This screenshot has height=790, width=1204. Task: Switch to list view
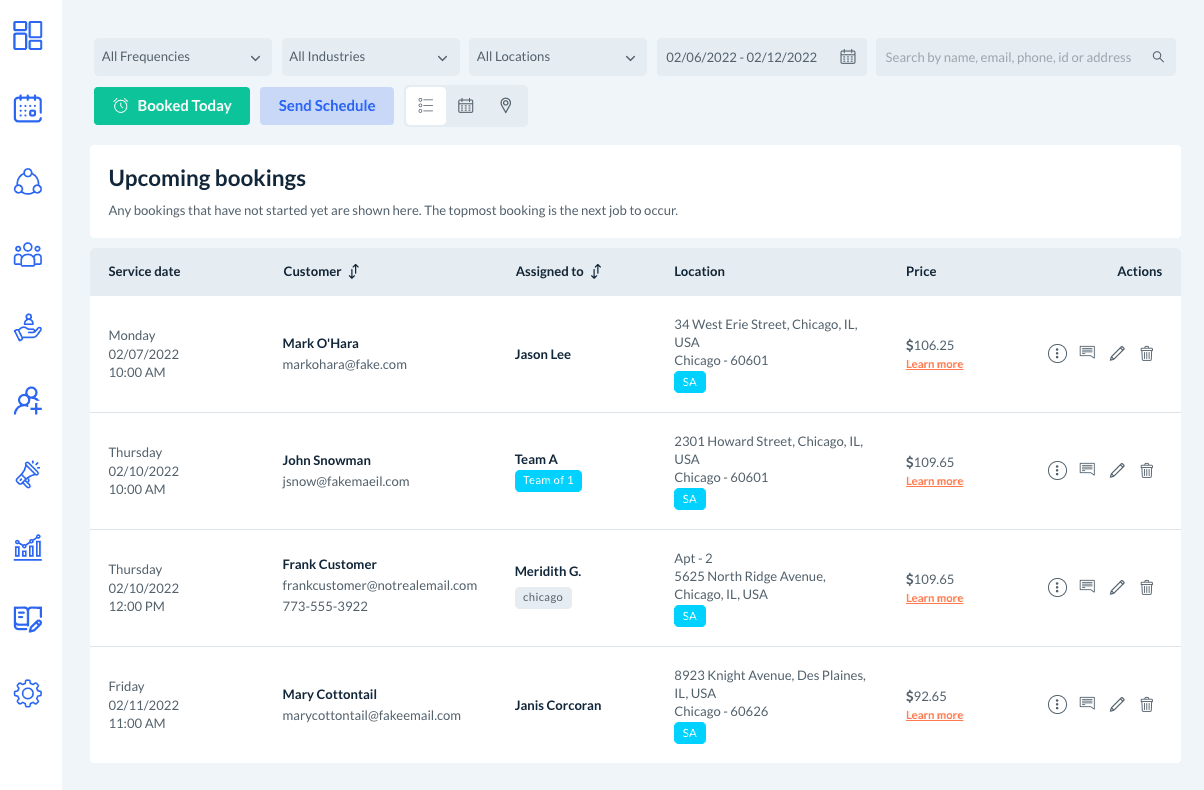[426, 106]
